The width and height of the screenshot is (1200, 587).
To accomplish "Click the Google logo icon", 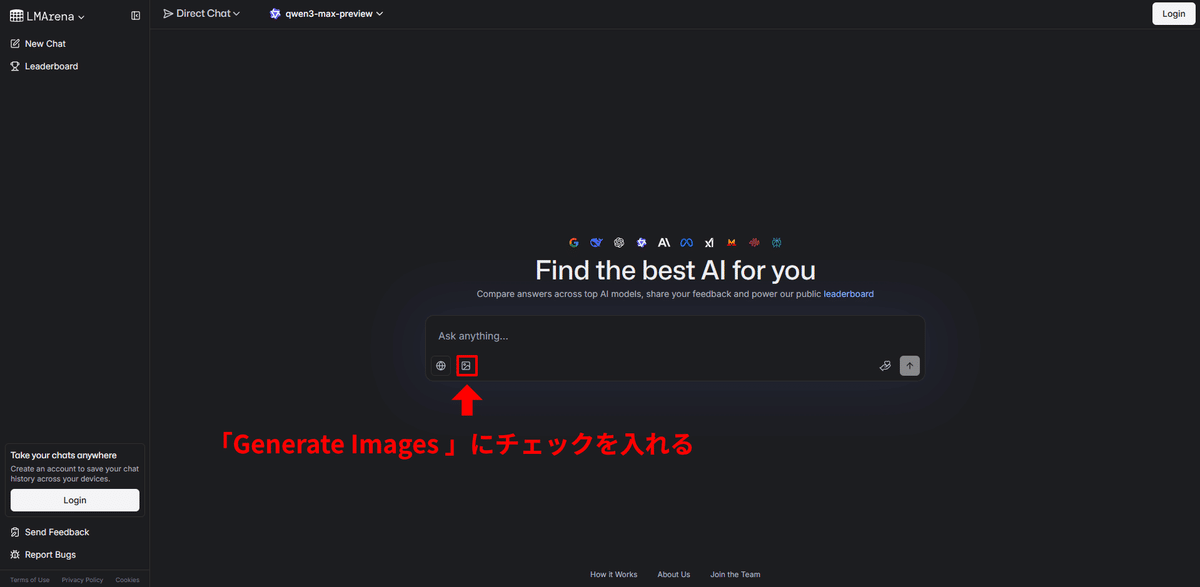I will pyautogui.click(x=574, y=242).
